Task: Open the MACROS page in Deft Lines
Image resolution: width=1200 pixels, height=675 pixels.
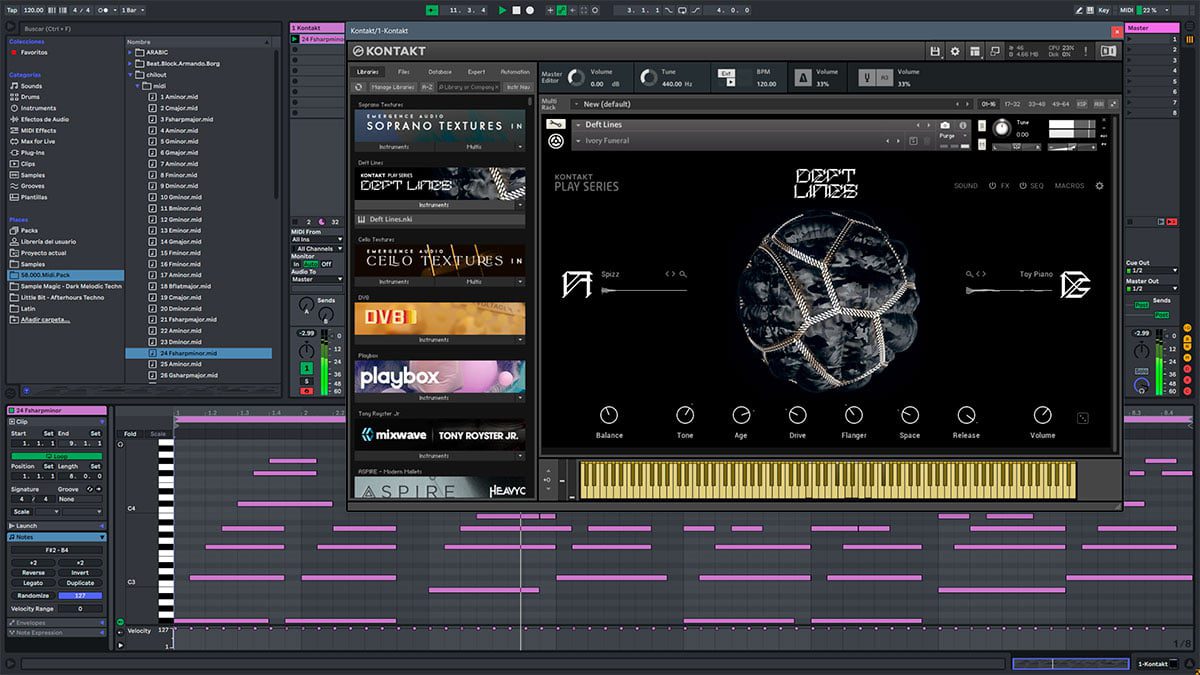Action: tap(1069, 186)
